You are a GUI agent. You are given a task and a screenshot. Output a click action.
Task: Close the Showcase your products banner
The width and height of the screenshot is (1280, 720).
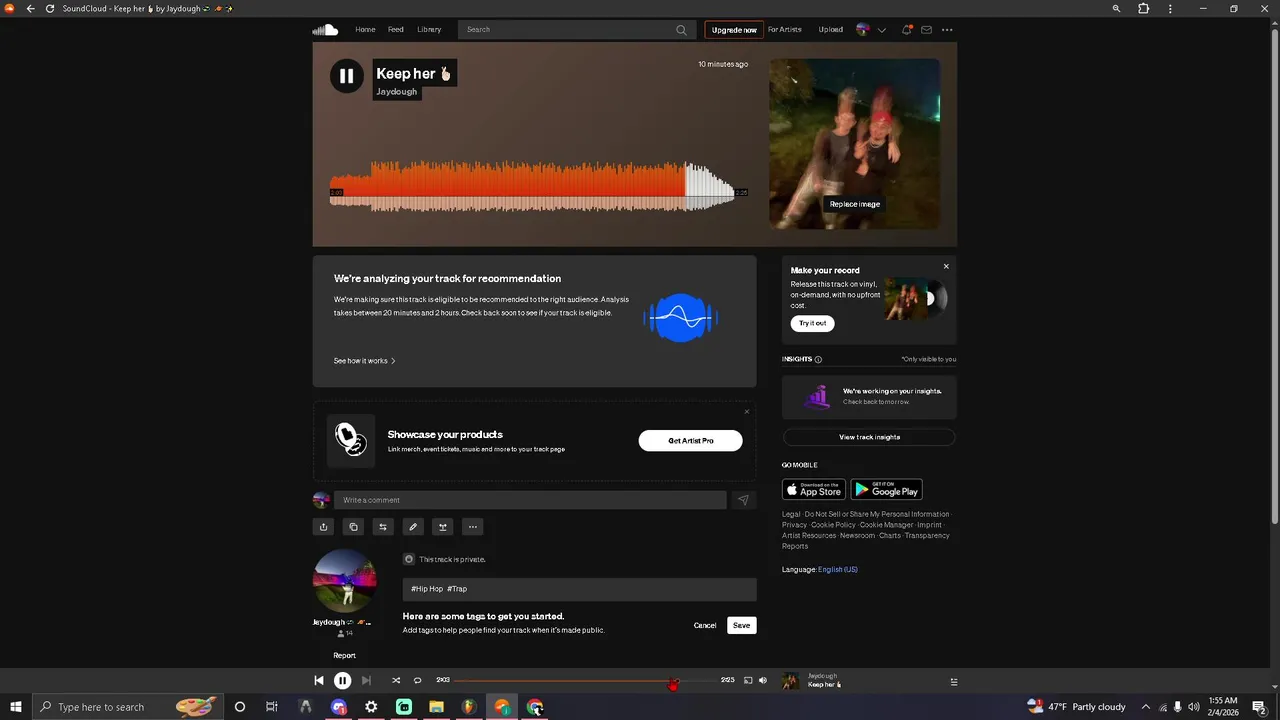746,411
